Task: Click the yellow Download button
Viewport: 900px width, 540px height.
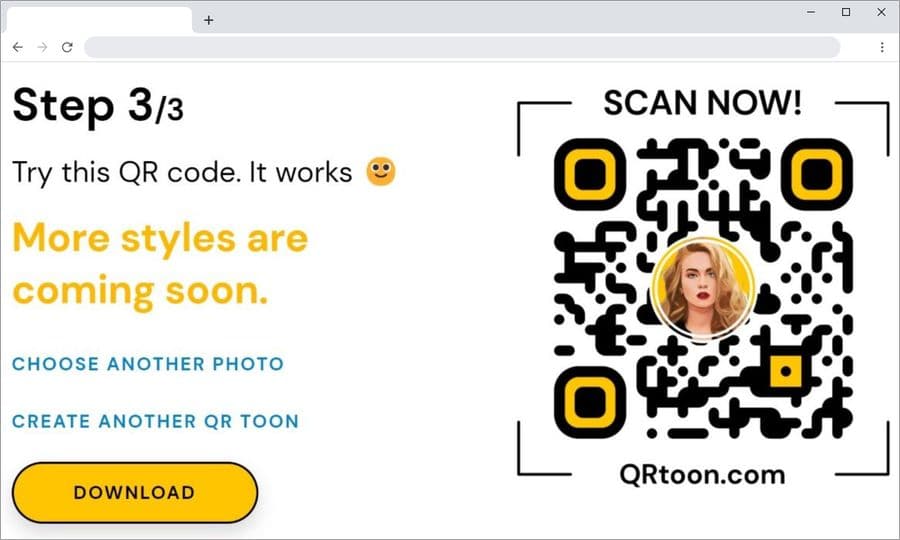Action: click(x=135, y=492)
